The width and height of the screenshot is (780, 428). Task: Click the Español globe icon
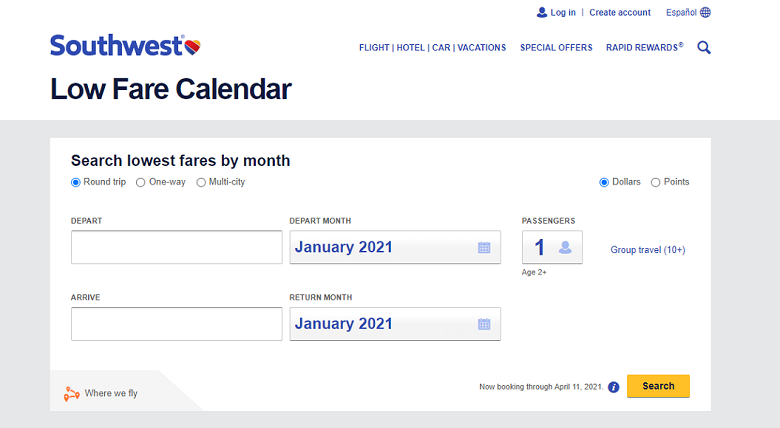(705, 12)
